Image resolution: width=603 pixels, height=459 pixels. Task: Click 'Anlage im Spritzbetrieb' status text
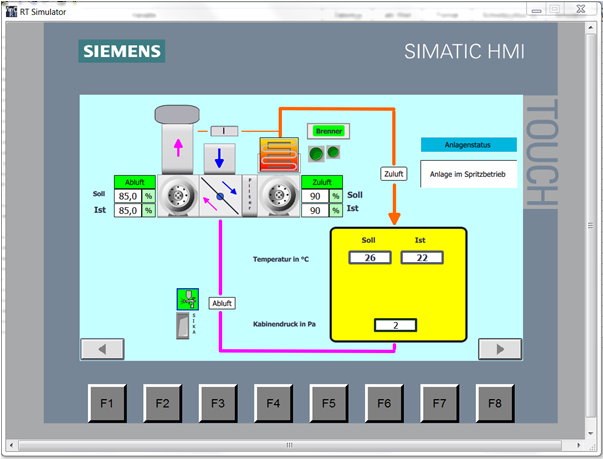[x=468, y=174]
